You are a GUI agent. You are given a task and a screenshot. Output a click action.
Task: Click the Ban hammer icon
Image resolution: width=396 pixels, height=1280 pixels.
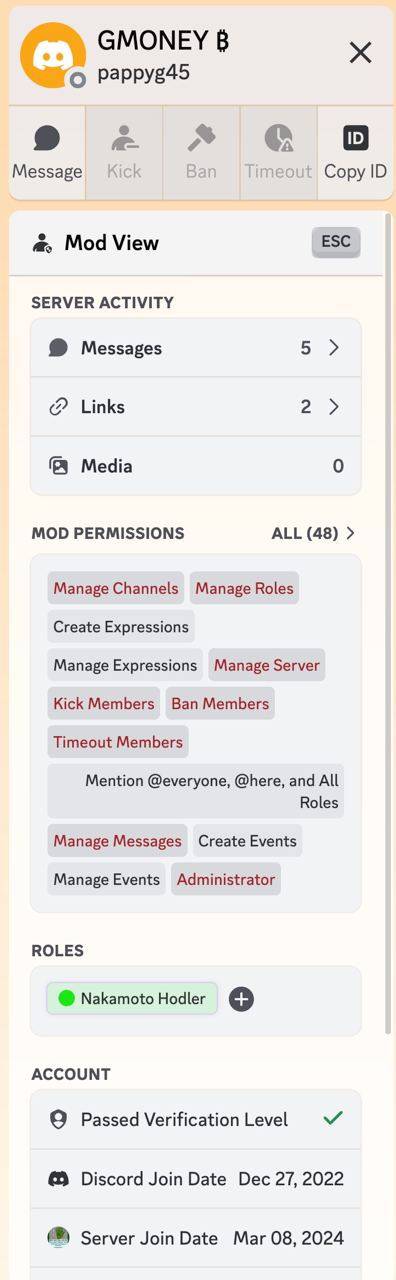(201, 138)
